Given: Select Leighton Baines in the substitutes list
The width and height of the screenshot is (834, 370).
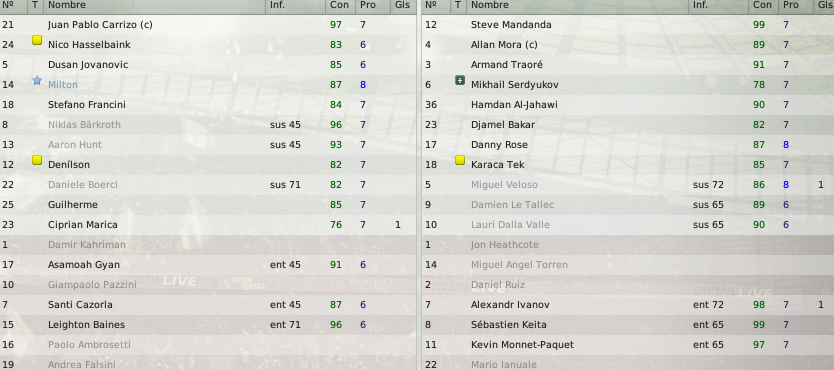Looking at the screenshot, I should pyautogui.click(x=208, y=325).
